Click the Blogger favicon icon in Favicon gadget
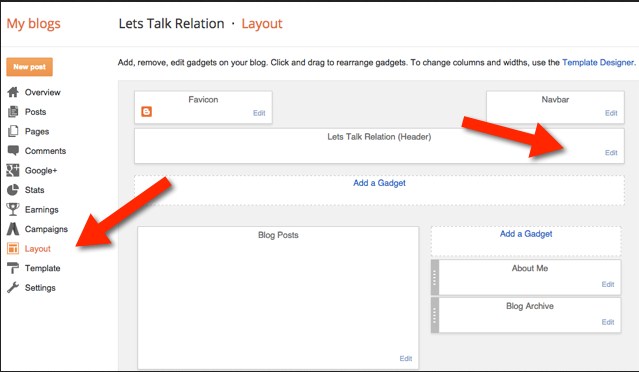The height and width of the screenshot is (372, 639). tap(147, 112)
